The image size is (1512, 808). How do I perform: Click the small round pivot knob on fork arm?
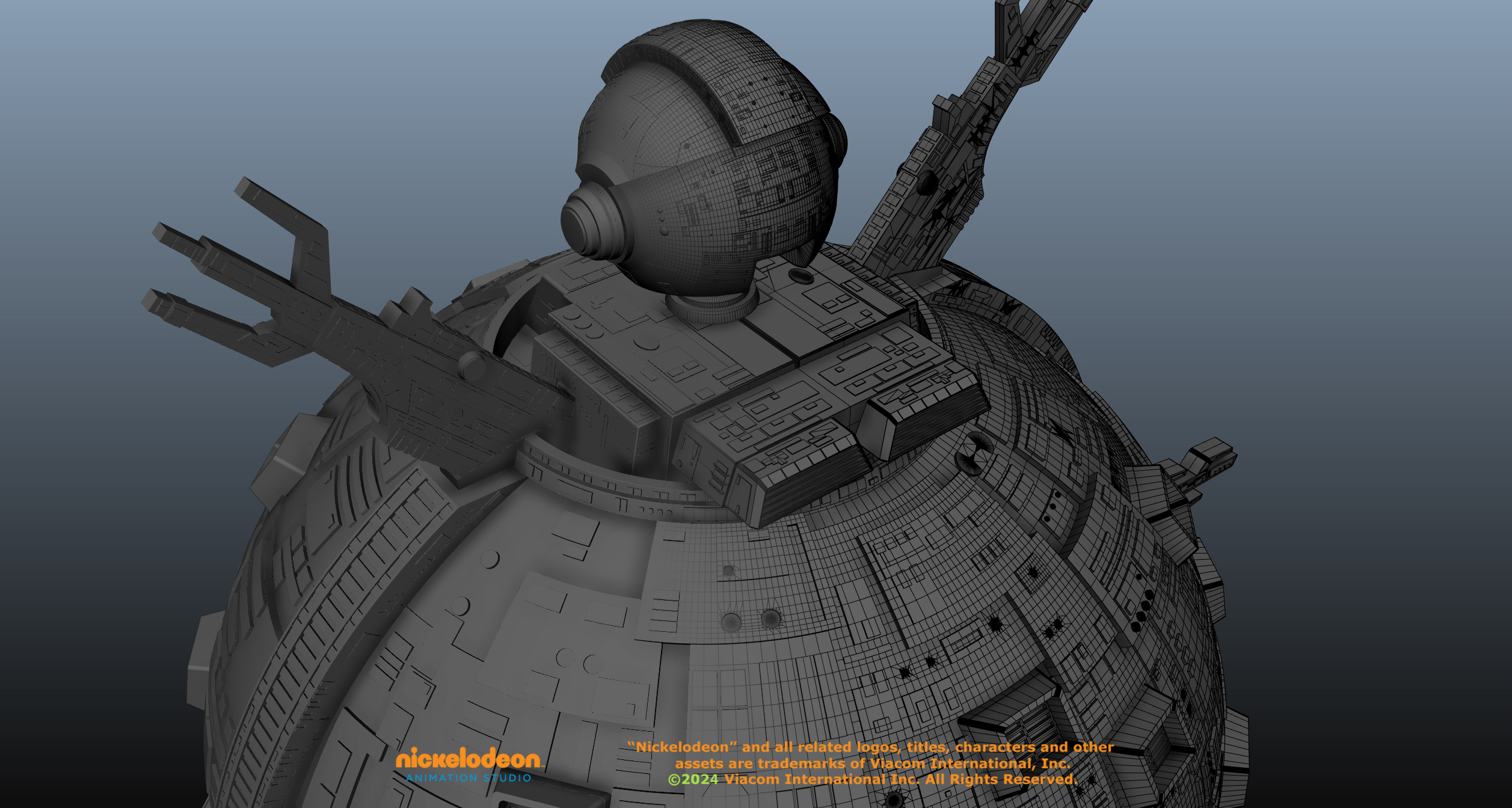[x=471, y=366]
